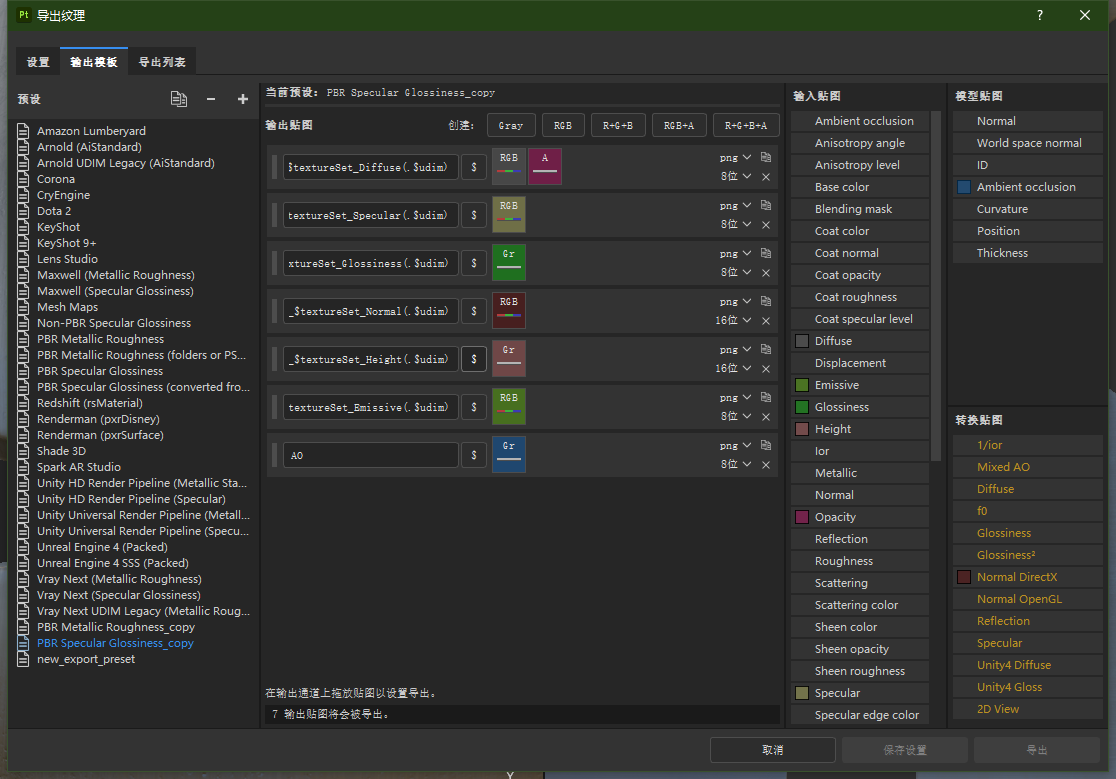Select the new_export_preset preset
The width and height of the screenshot is (1116, 779).
(x=86, y=659)
